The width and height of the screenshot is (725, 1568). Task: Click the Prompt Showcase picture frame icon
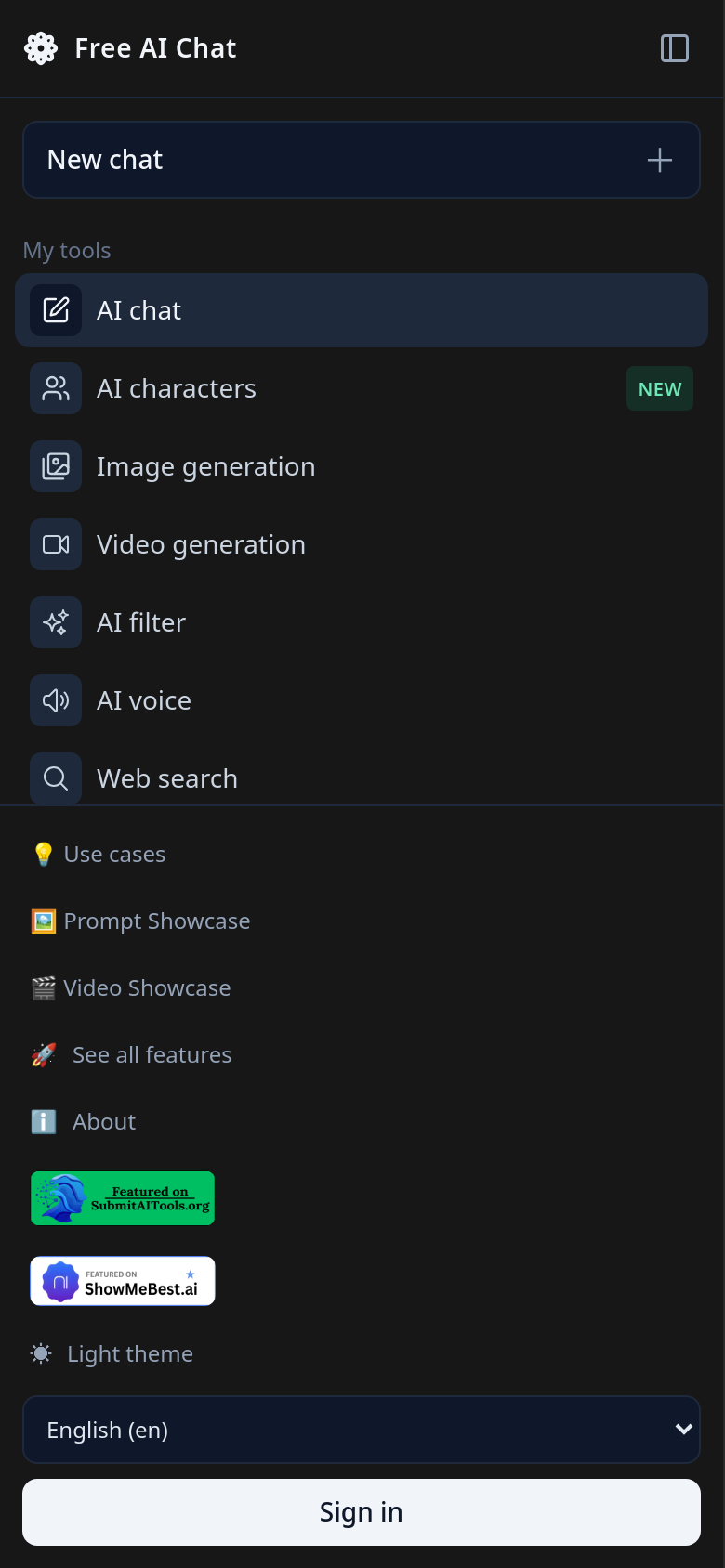(x=43, y=921)
